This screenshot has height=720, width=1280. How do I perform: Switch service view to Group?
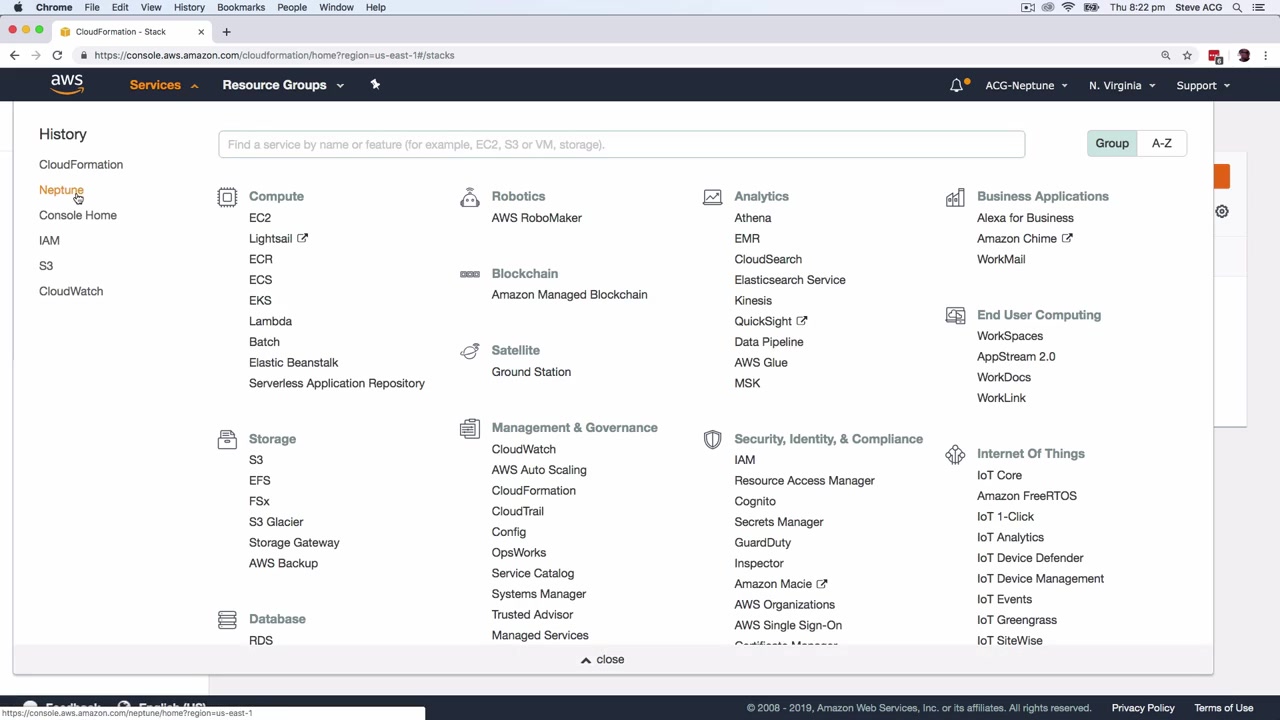(x=1111, y=143)
